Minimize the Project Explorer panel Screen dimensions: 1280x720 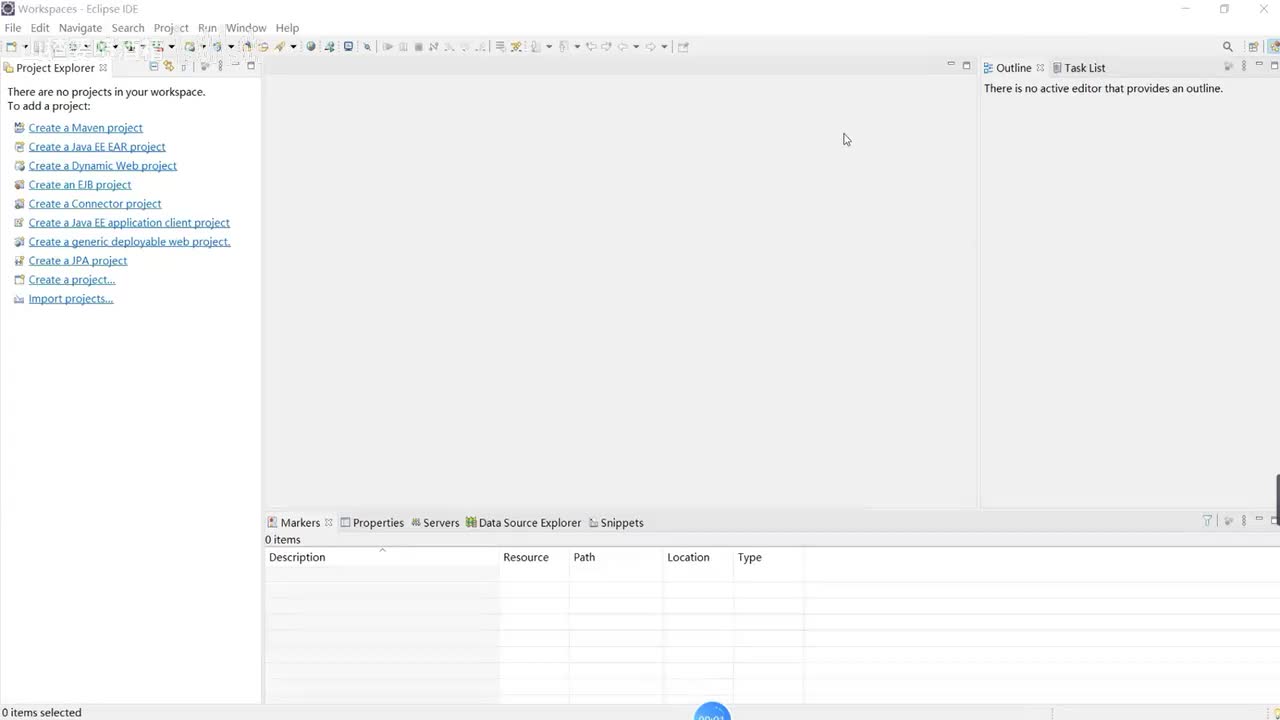coord(236,66)
